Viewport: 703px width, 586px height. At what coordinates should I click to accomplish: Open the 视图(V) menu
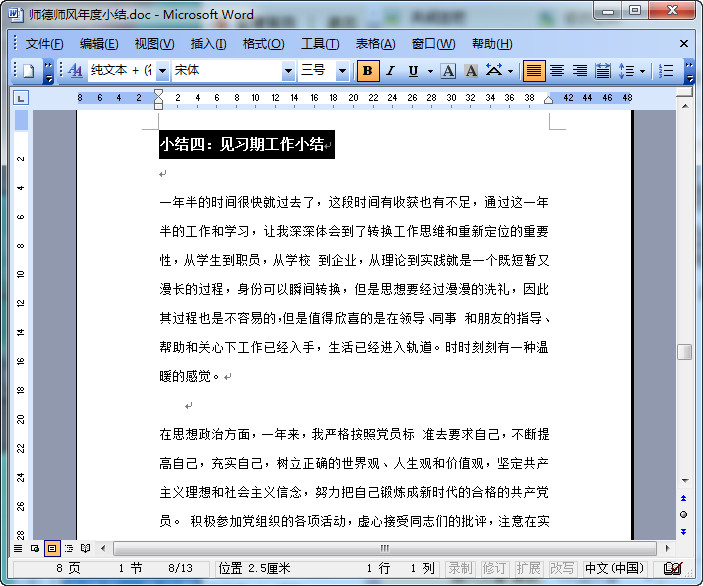click(x=154, y=43)
